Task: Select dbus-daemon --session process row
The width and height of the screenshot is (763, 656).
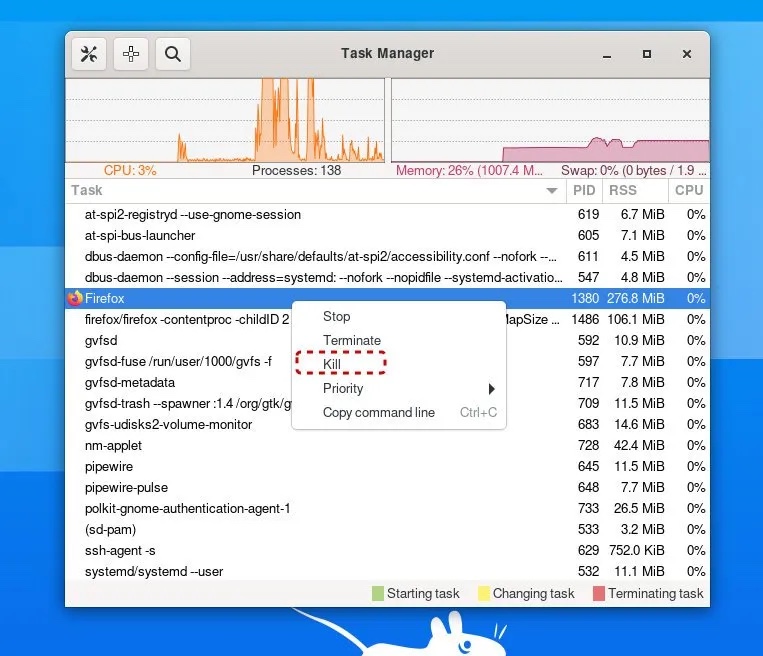Action: pyautogui.click(x=387, y=277)
